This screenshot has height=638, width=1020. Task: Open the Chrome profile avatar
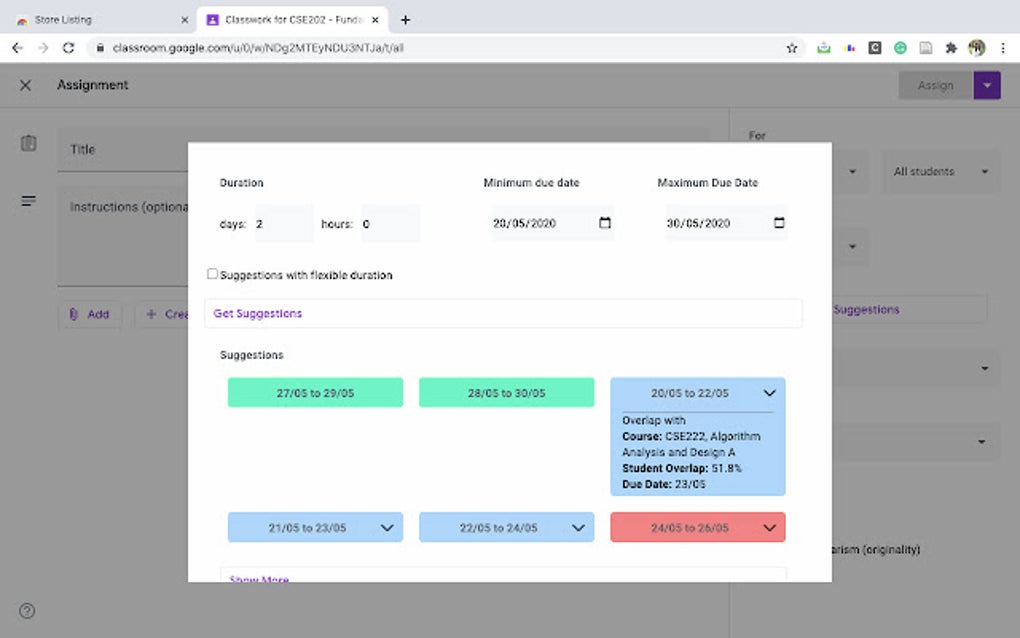[x=976, y=47]
